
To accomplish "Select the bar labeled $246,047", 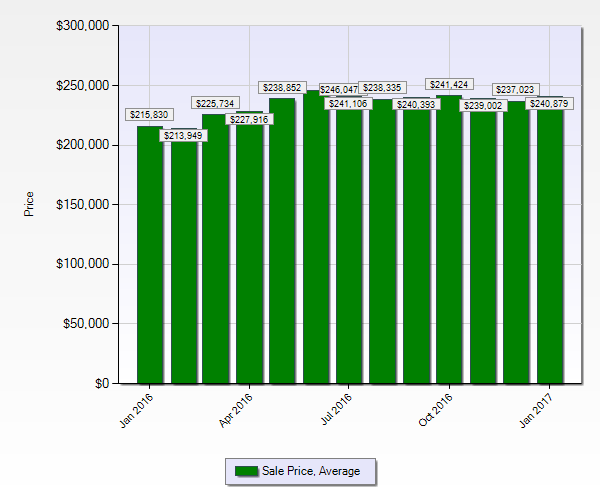I will click(x=316, y=236).
